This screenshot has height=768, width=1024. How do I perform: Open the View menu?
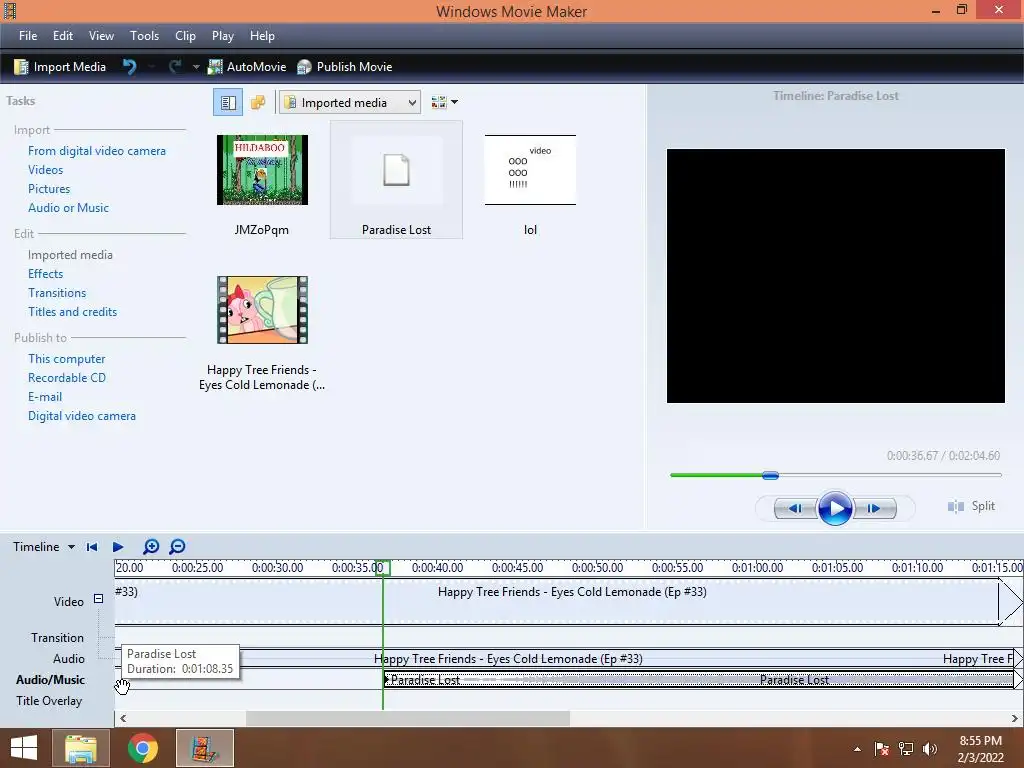pyautogui.click(x=101, y=36)
